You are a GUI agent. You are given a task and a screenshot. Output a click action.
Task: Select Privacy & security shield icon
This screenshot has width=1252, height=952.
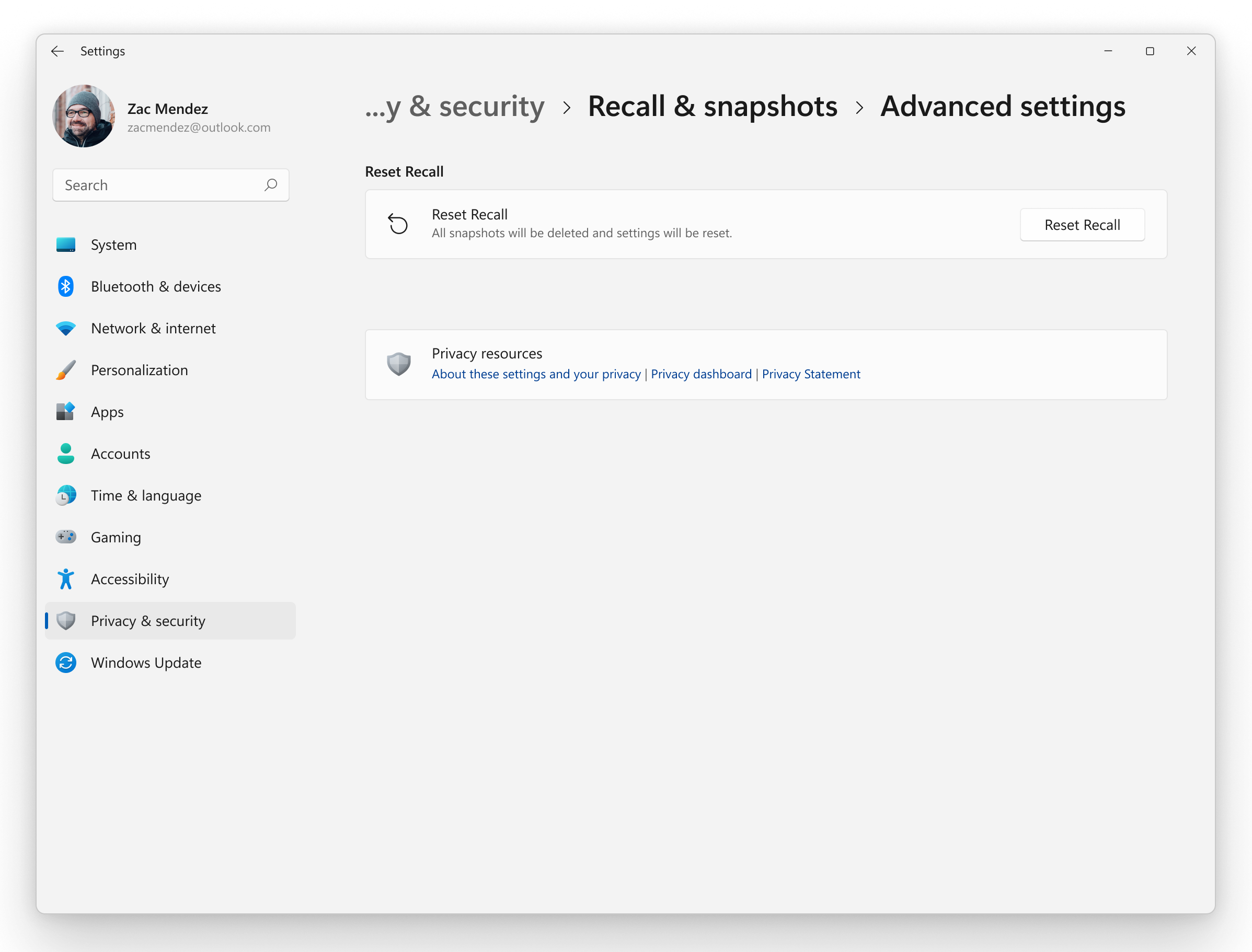click(x=66, y=621)
